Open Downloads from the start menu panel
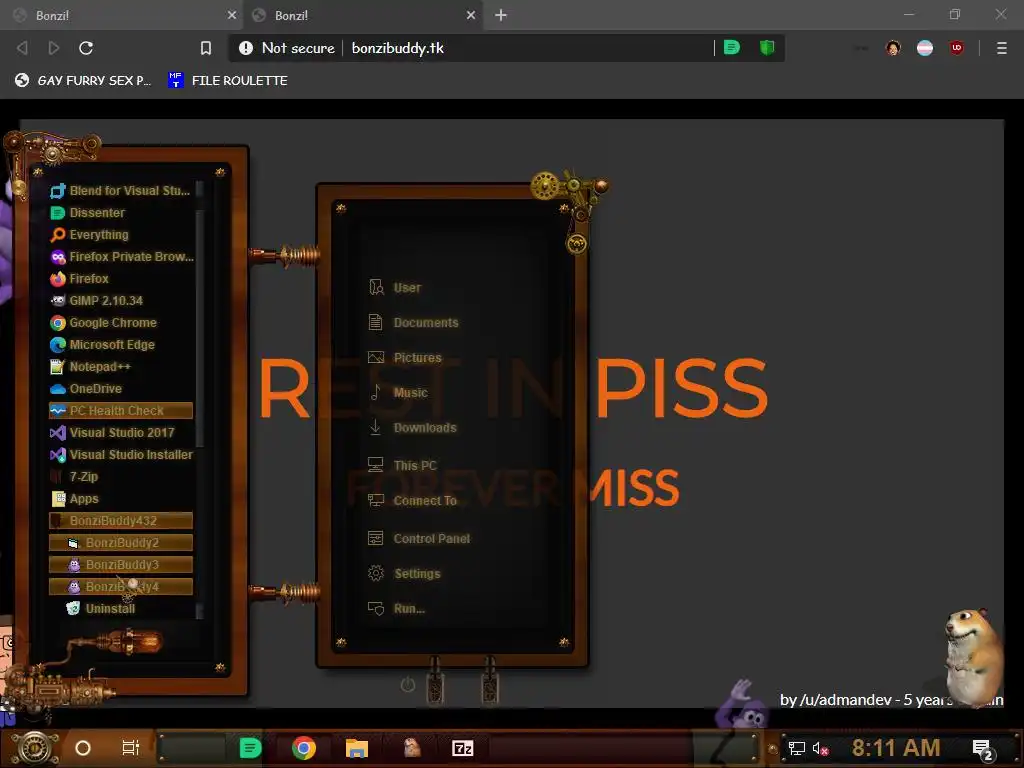The width and height of the screenshot is (1024, 768). point(412,428)
